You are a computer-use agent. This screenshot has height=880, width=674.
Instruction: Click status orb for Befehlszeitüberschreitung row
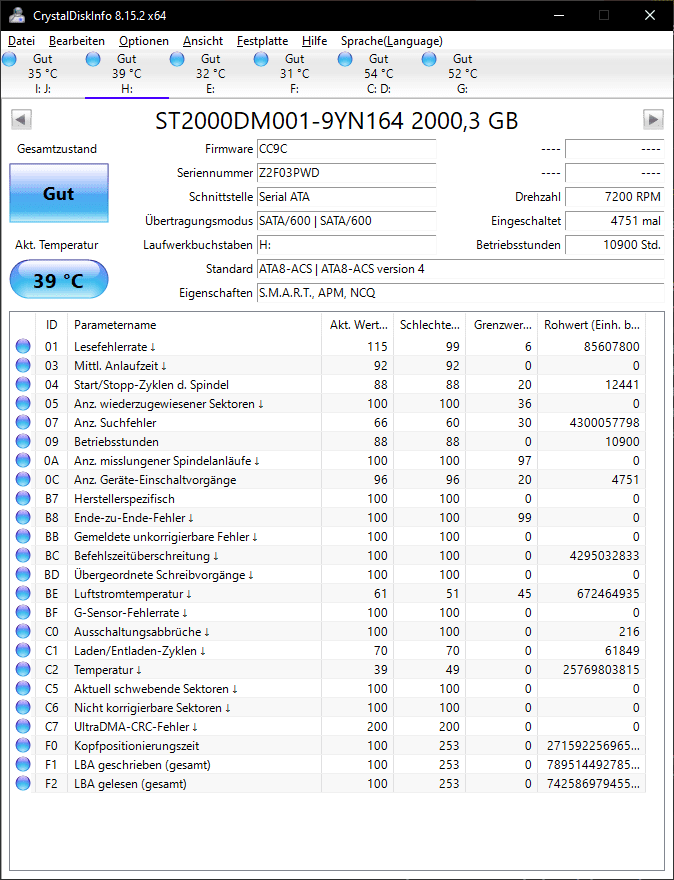(23, 556)
